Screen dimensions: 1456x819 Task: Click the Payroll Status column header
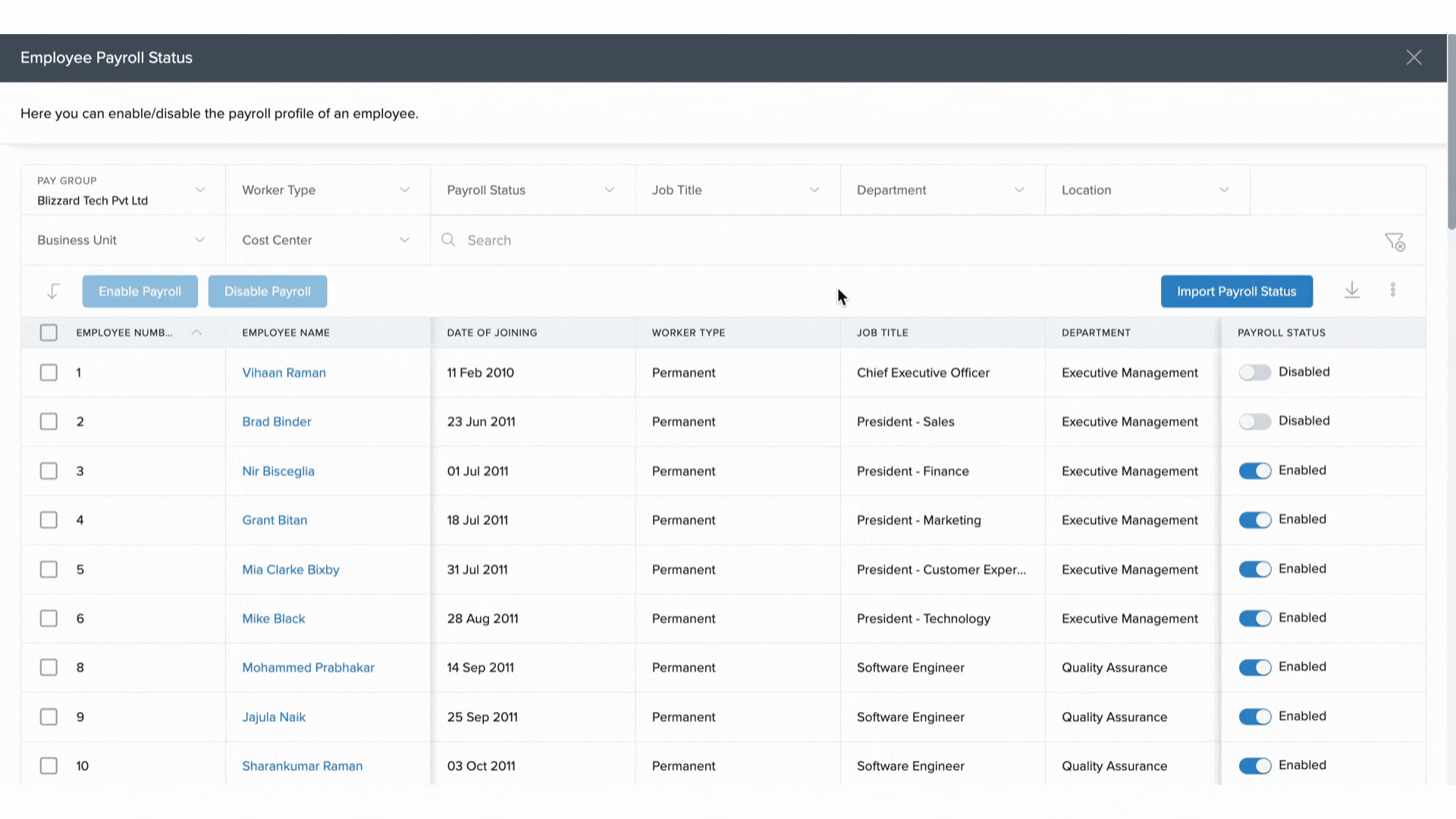point(1281,333)
